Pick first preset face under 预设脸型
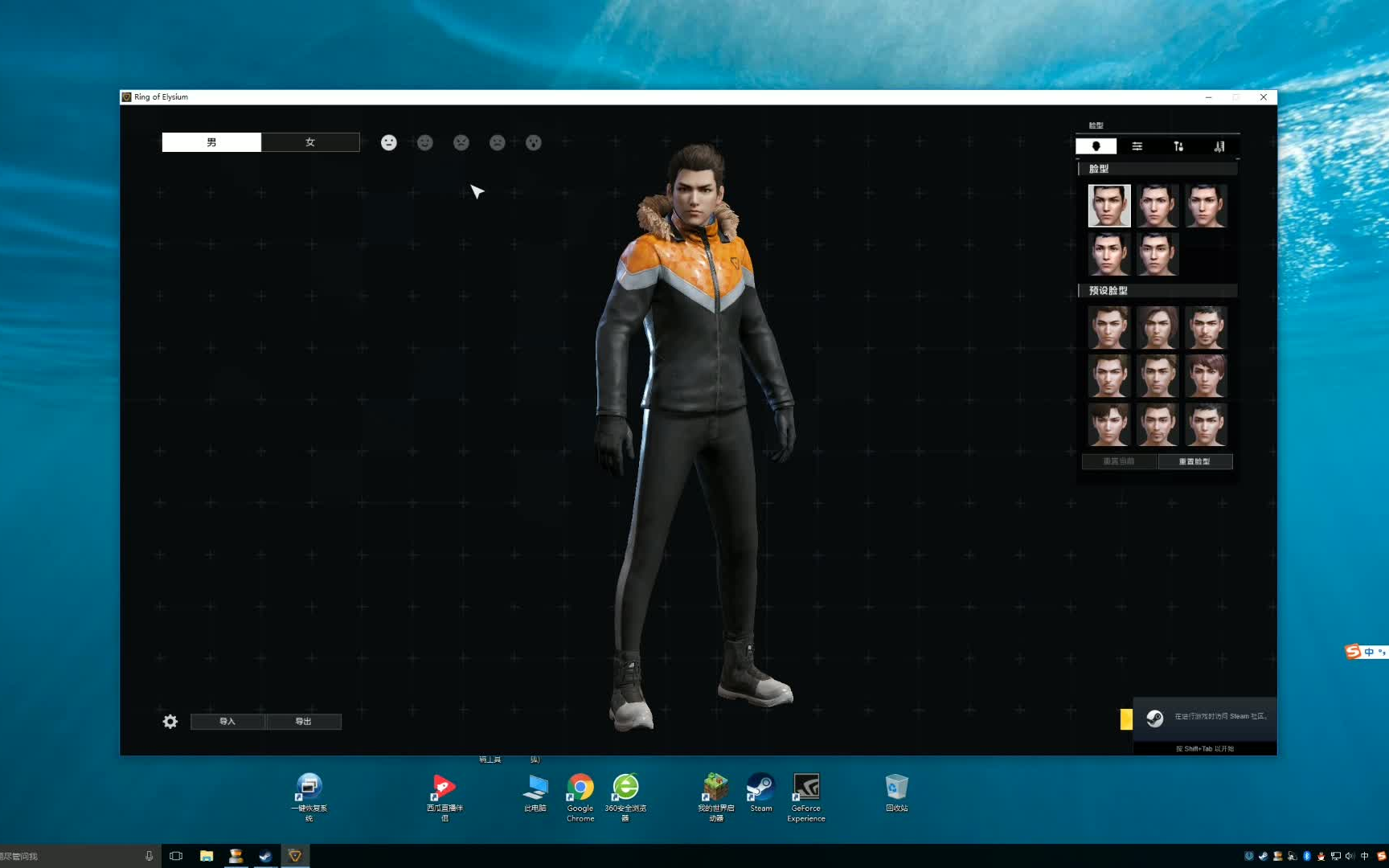 (1109, 327)
